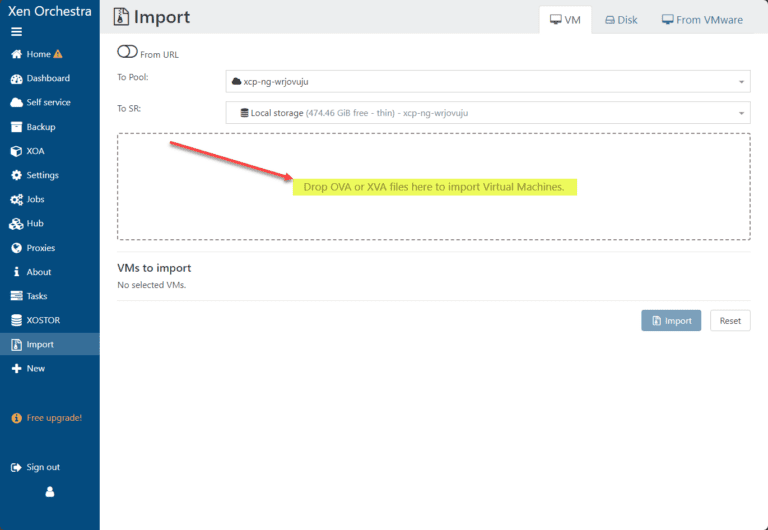Click the Import button

coord(671,320)
